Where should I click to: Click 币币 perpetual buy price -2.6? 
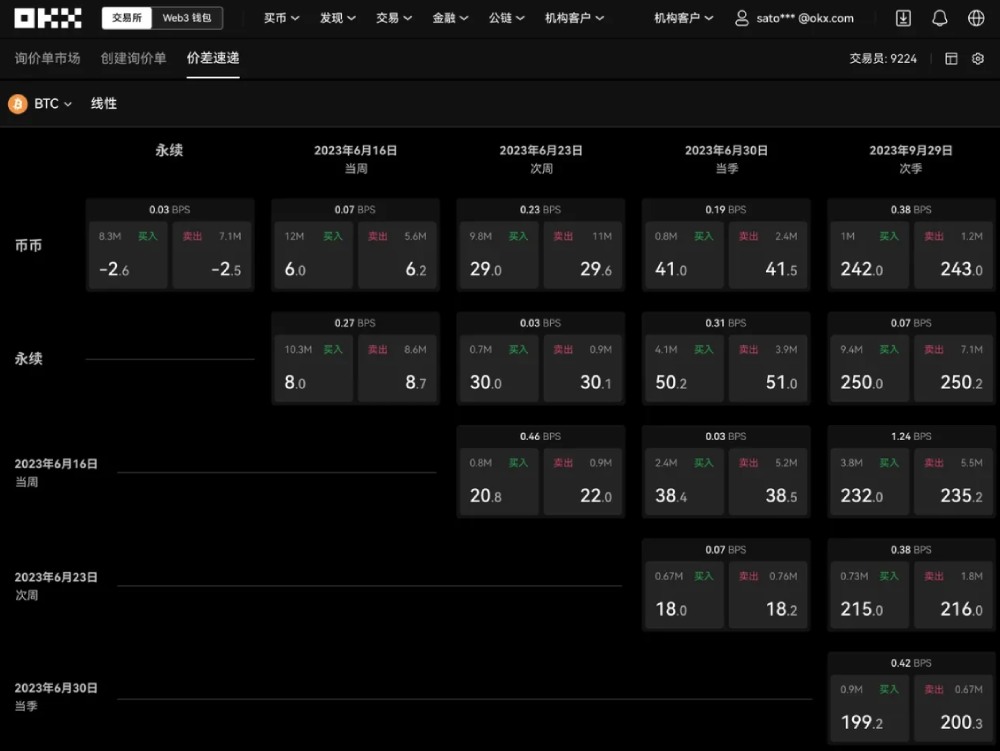(x=127, y=256)
